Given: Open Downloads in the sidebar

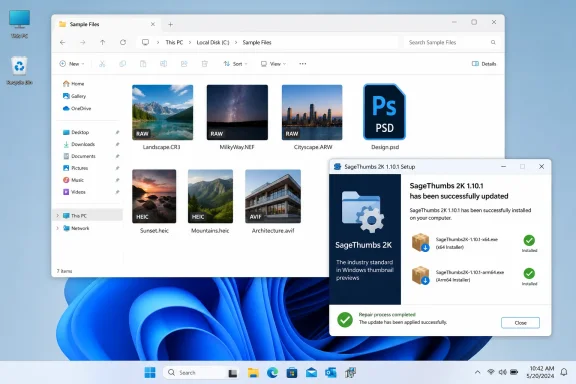Looking at the screenshot, I should click(x=79, y=144).
